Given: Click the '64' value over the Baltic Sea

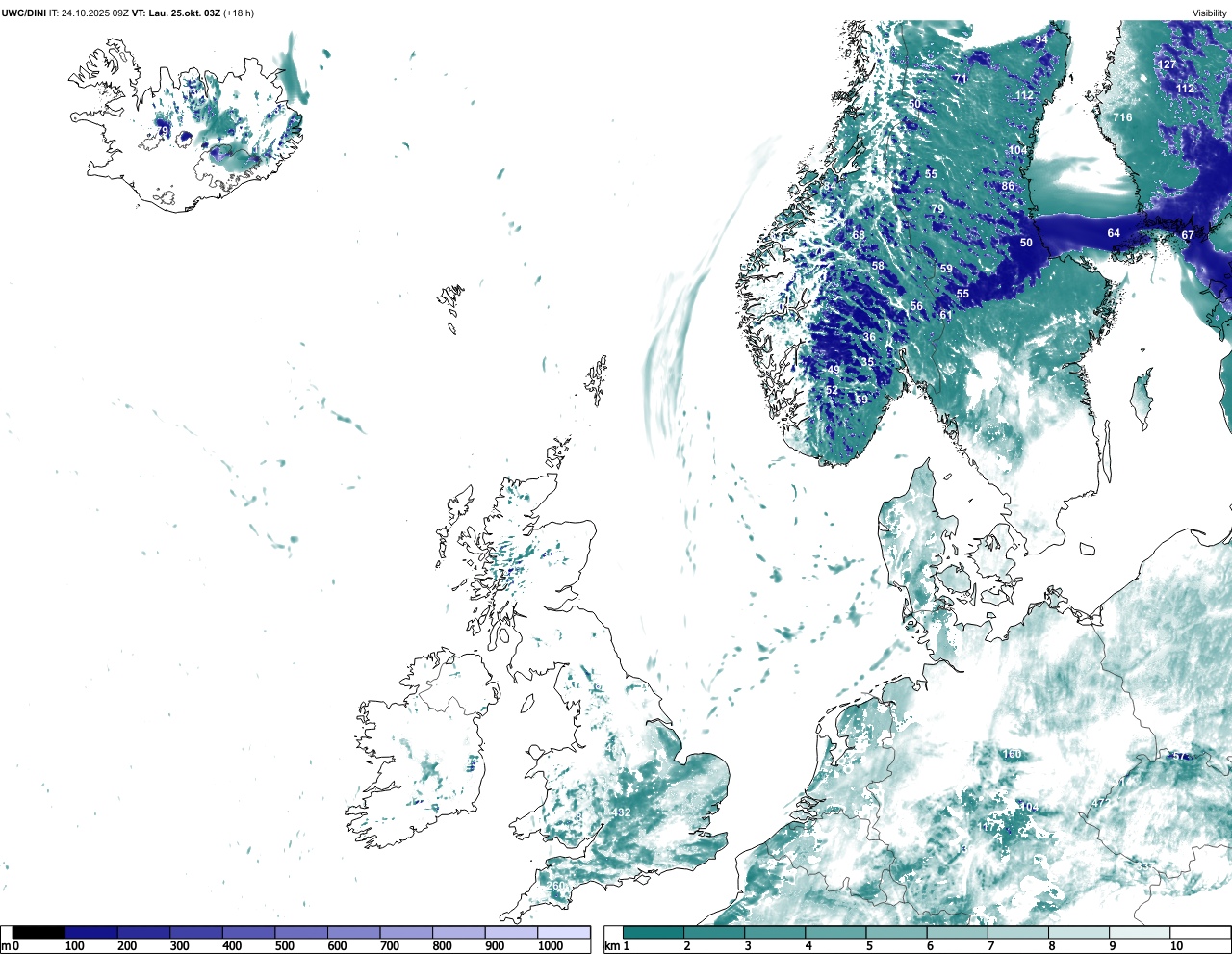Looking at the screenshot, I should [x=1114, y=233].
